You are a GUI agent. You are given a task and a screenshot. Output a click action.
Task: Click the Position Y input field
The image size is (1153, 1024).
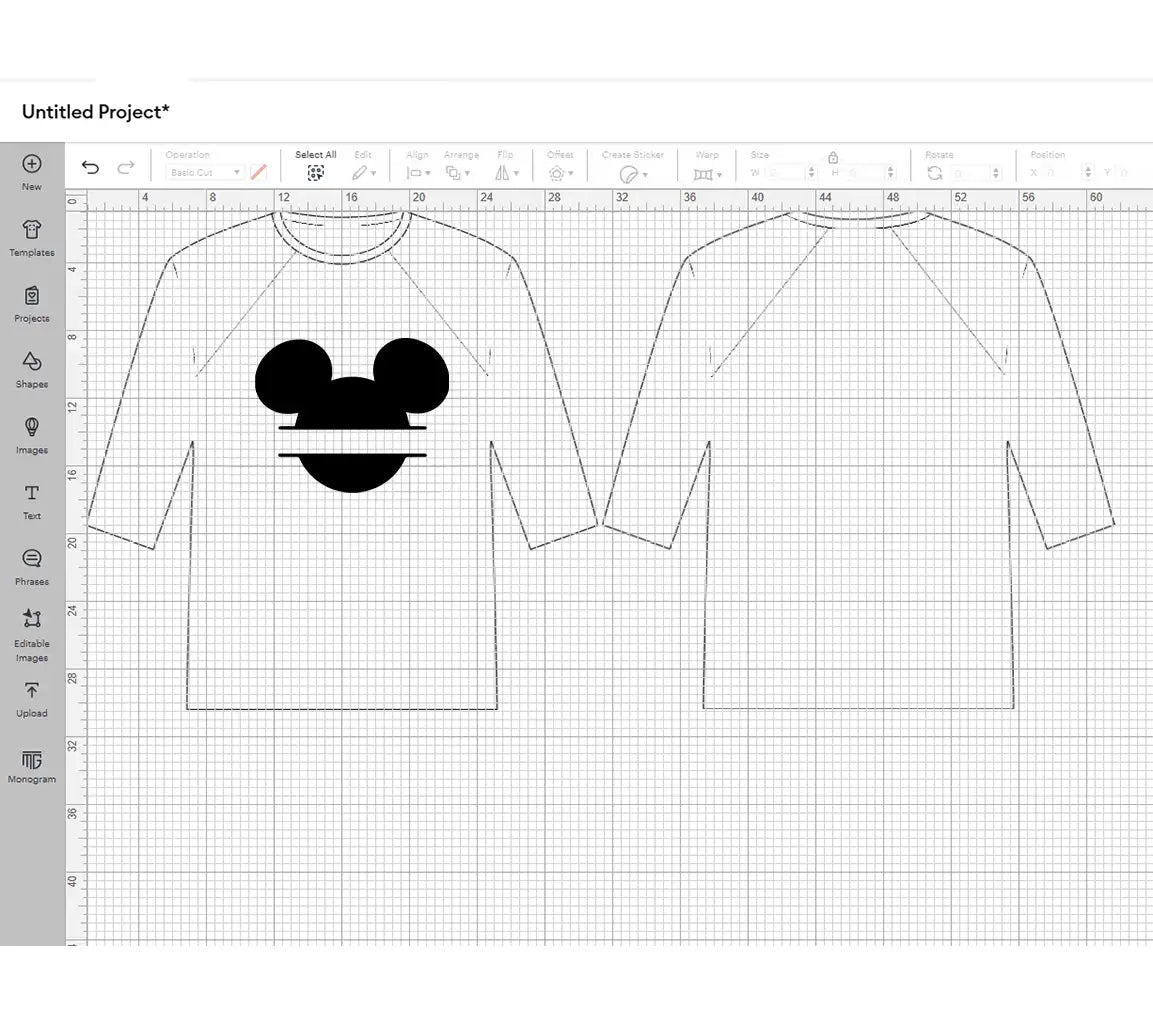1136,173
